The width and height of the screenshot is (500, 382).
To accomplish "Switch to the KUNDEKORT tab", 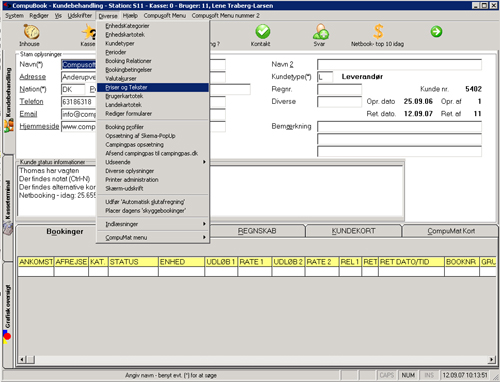I will (353, 231).
